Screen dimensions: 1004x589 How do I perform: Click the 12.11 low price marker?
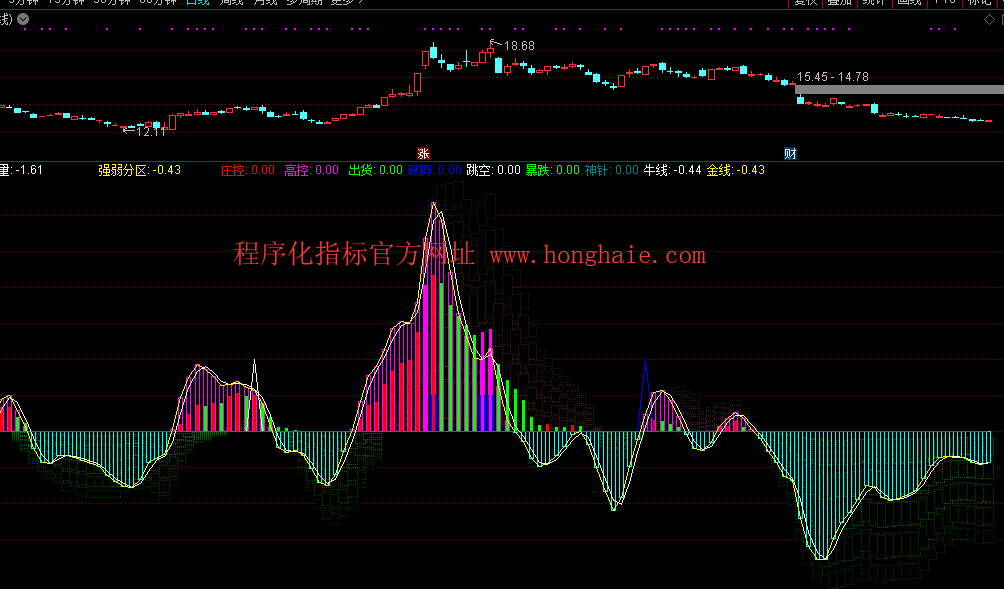tap(150, 131)
